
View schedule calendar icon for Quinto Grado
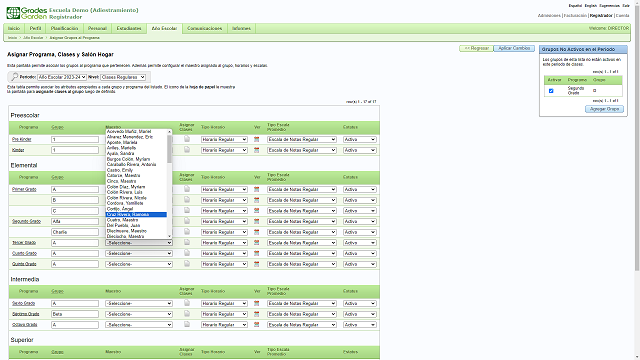pos(256,264)
